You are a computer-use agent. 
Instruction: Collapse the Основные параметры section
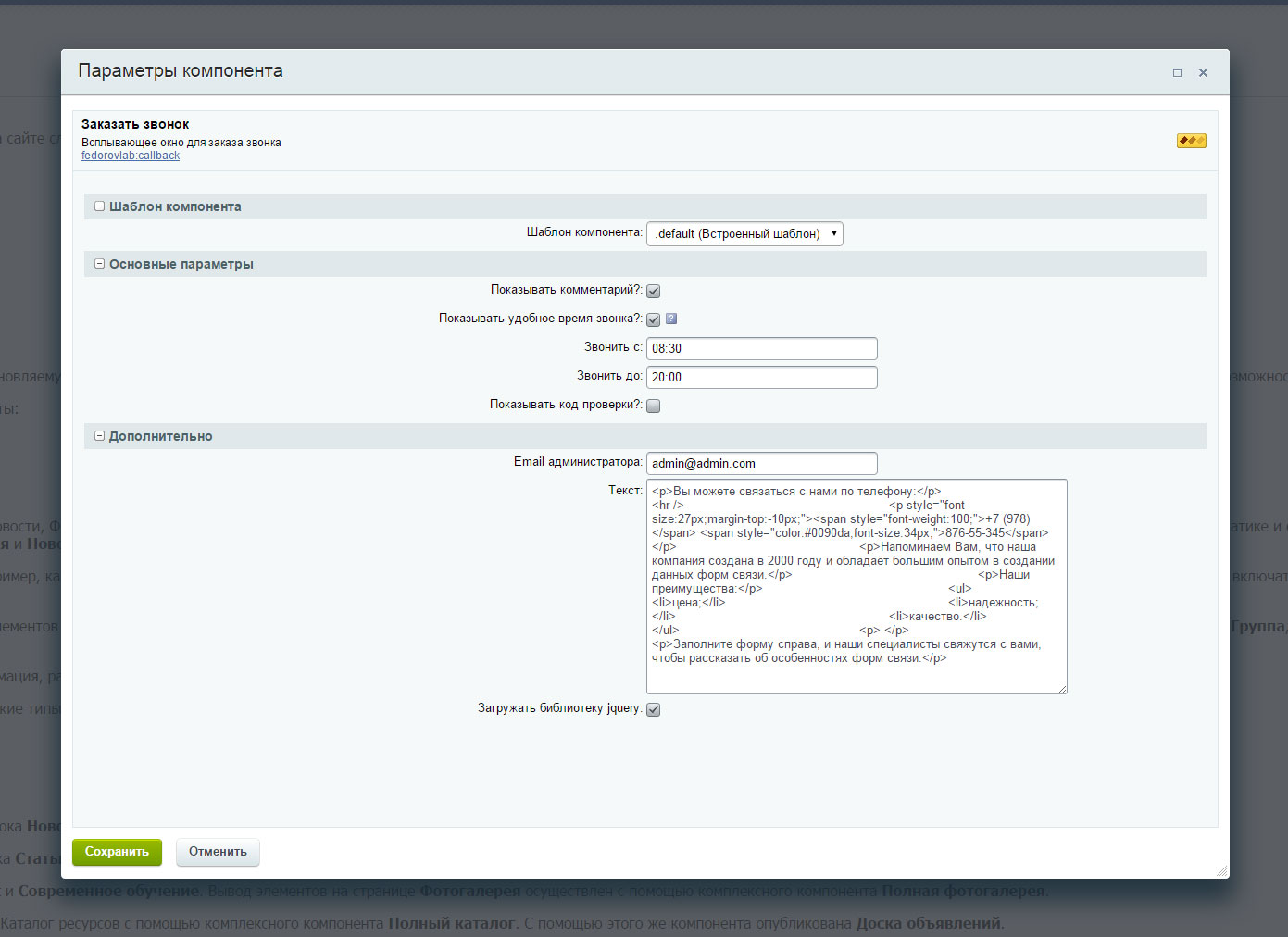100,264
